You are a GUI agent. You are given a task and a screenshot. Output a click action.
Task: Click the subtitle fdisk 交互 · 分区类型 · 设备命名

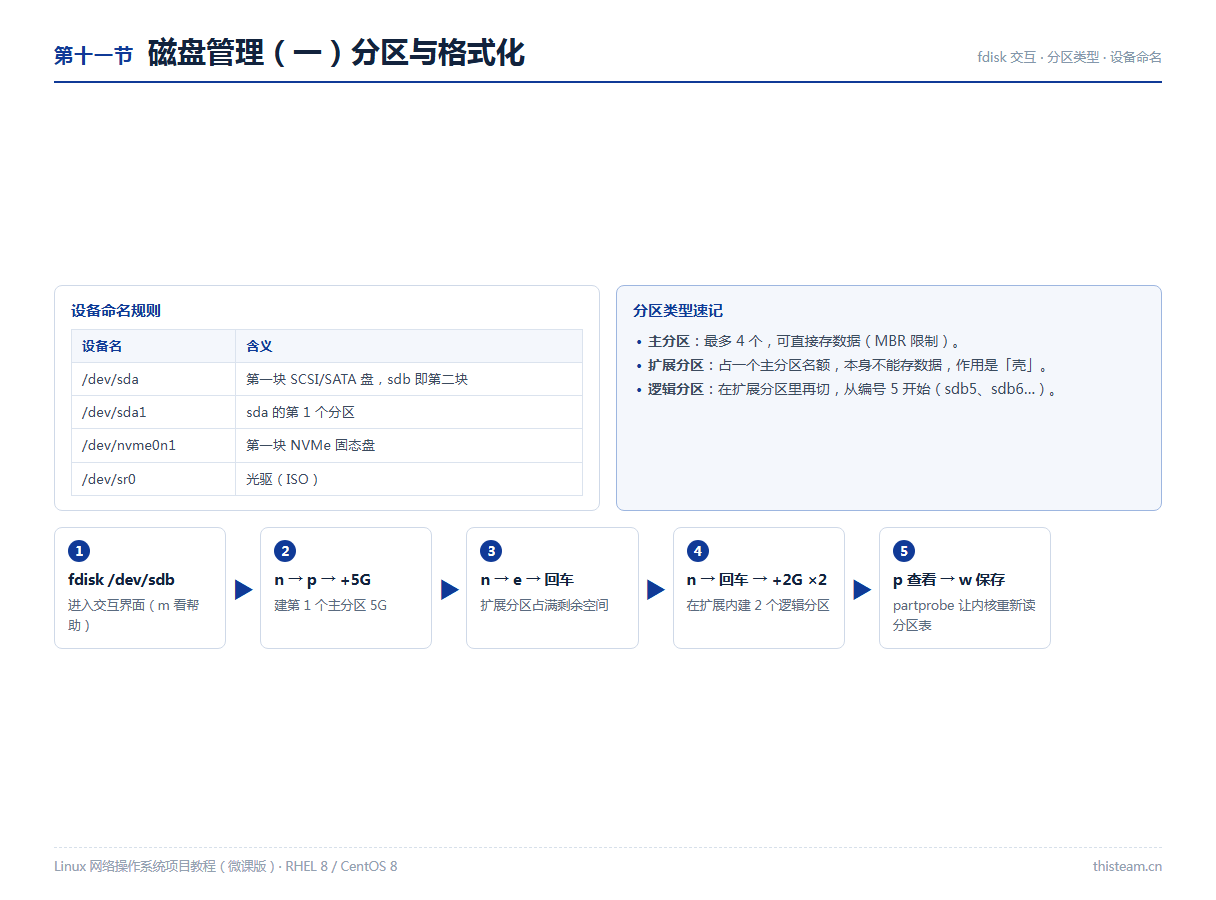click(x=1069, y=57)
